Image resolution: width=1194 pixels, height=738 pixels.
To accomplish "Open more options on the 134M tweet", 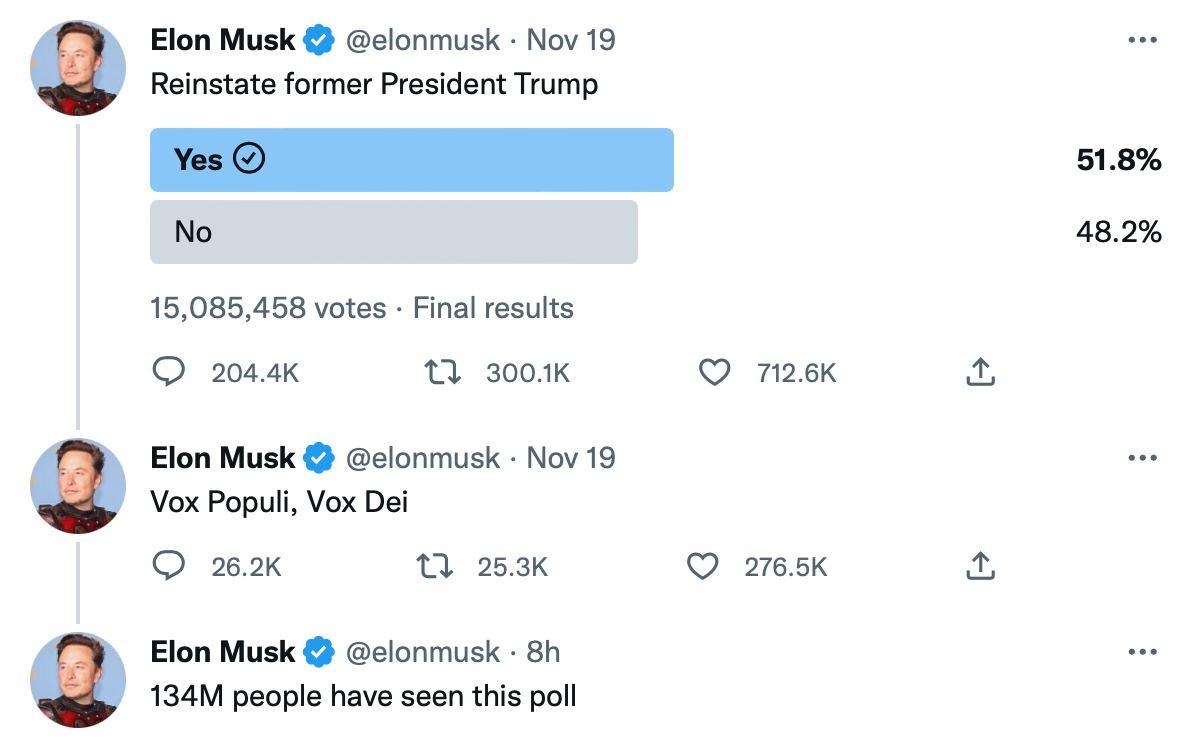I will click(1142, 653).
